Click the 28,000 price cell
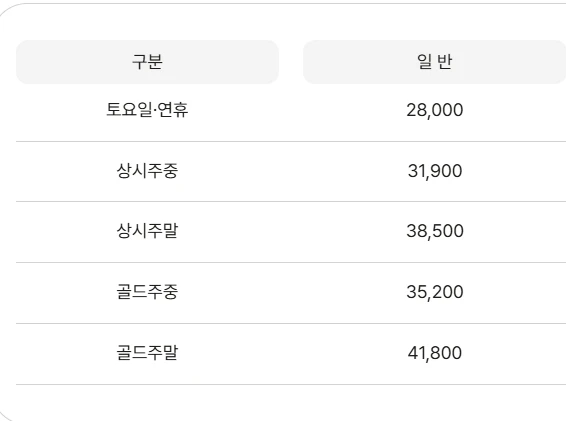Image resolution: width=566 pixels, height=421 pixels. click(x=435, y=110)
